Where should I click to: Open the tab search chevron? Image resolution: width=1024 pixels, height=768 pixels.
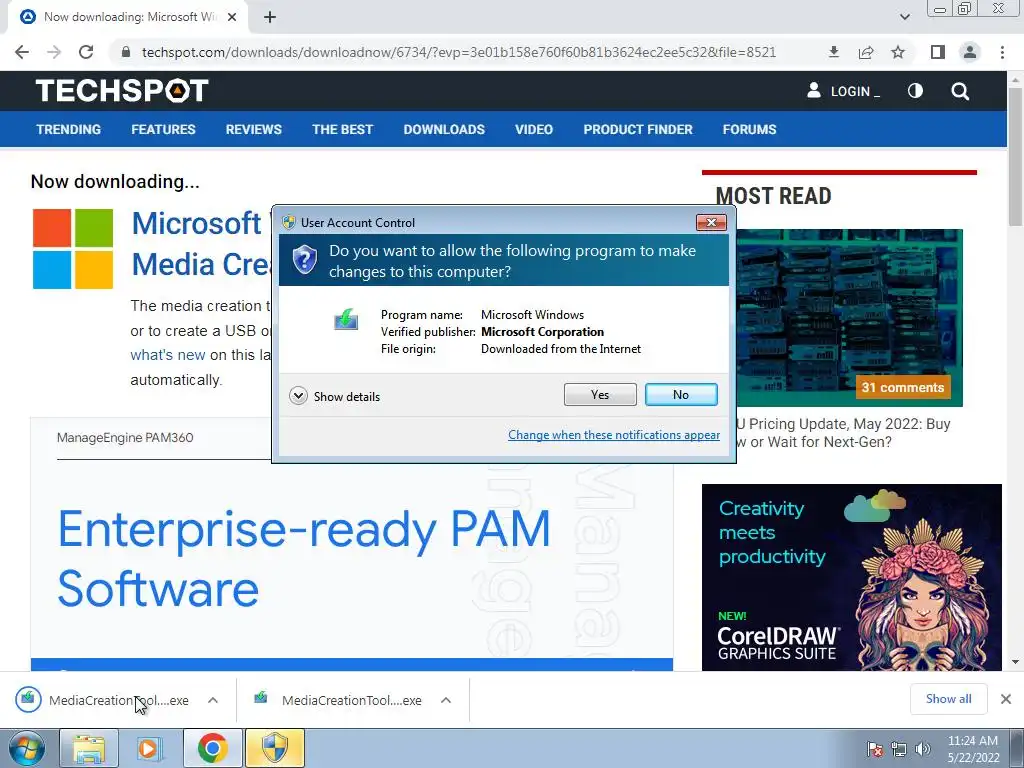coord(904,17)
